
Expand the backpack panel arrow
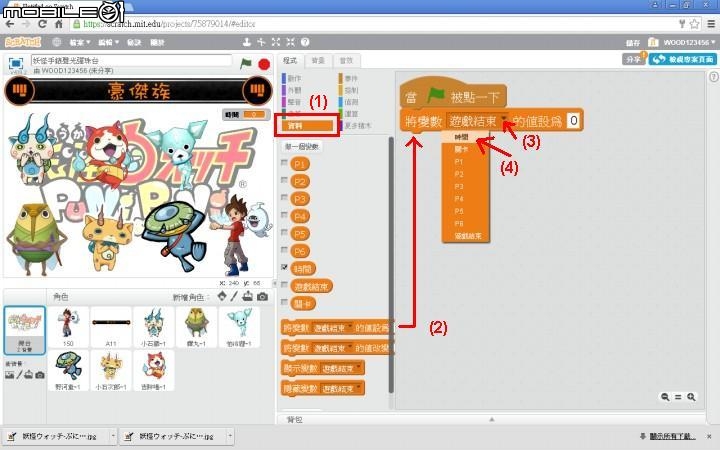pos(492,419)
